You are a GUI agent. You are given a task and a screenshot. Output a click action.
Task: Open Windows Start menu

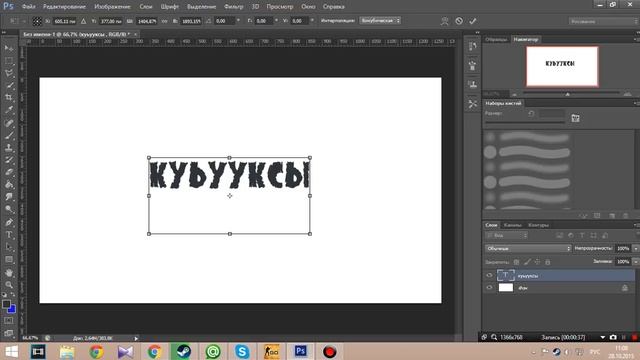pos(11,351)
